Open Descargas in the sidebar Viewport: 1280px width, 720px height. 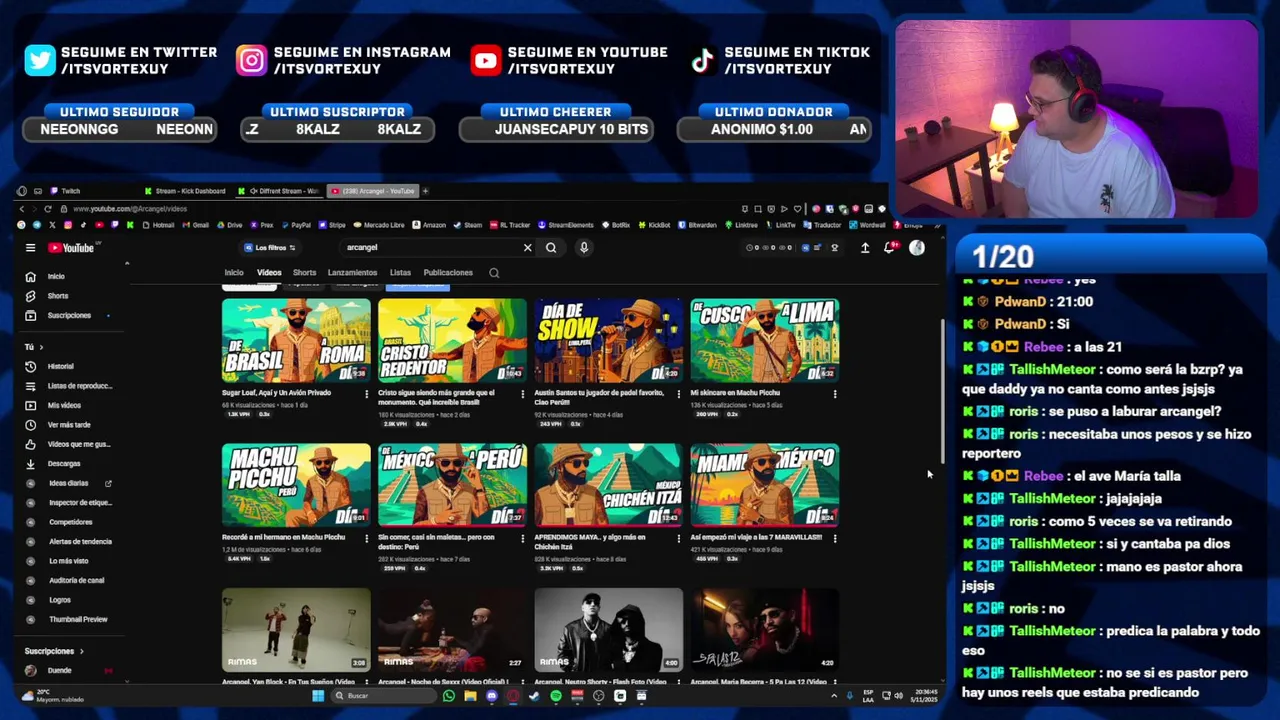click(70, 464)
